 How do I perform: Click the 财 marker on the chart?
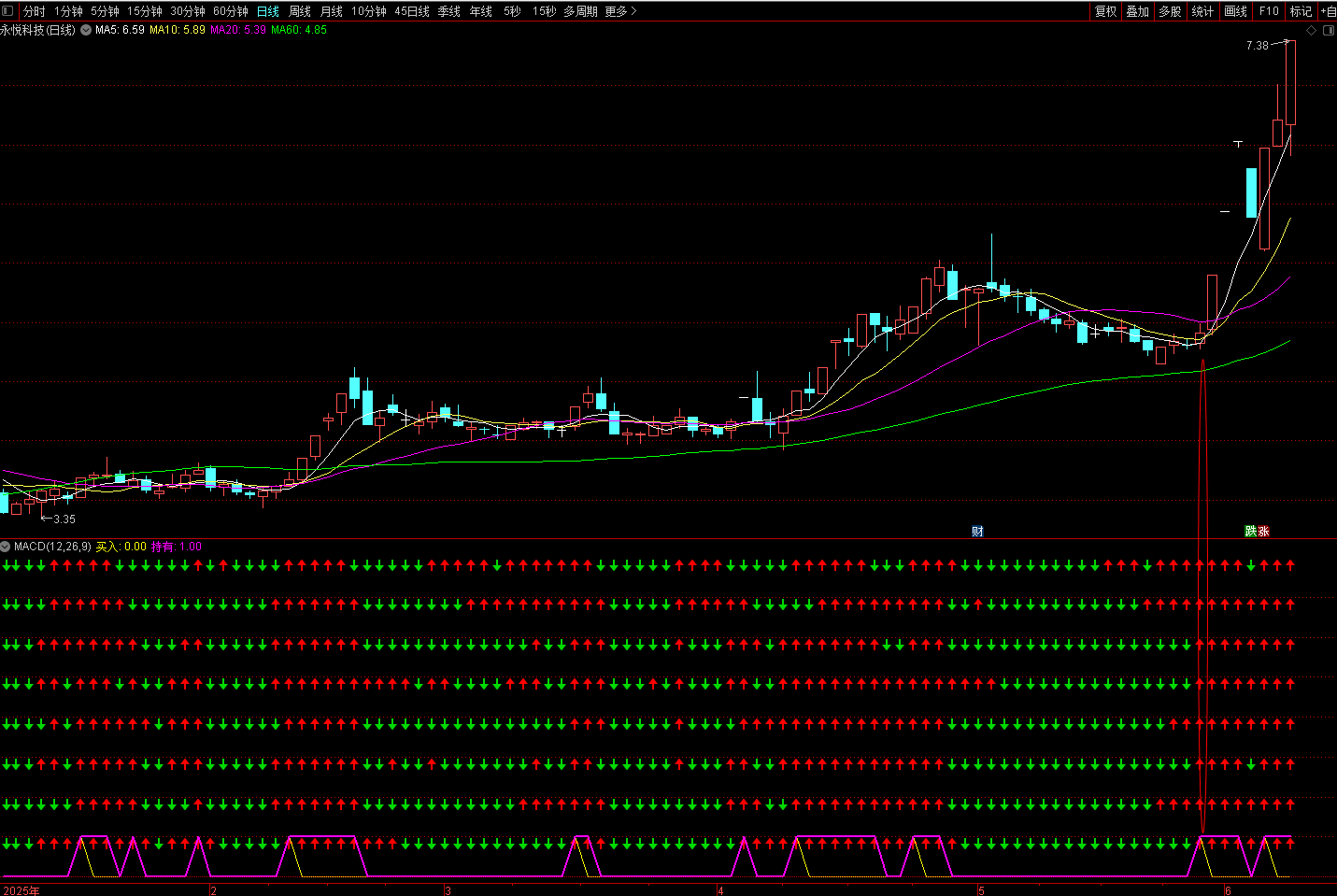point(977,532)
